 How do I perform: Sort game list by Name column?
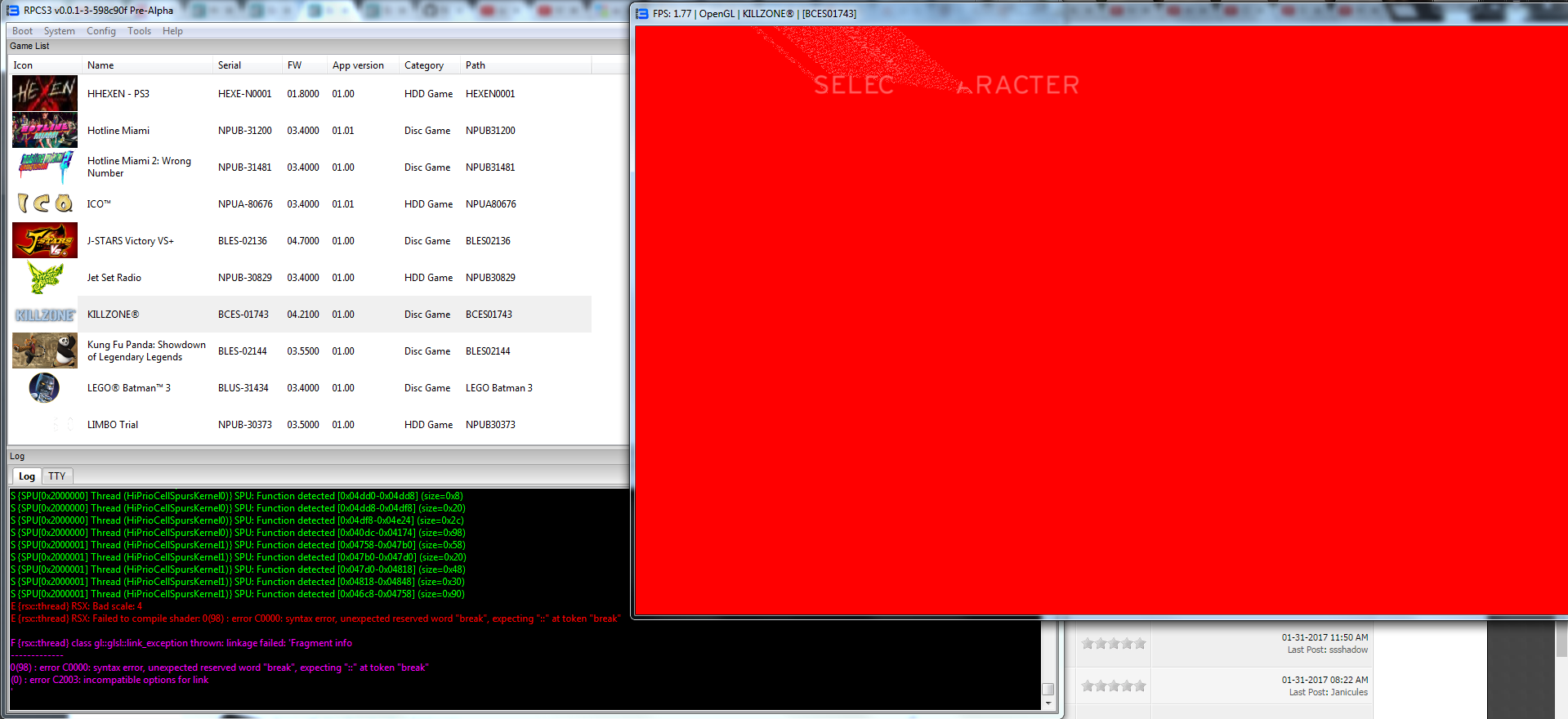(x=101, y=65)
